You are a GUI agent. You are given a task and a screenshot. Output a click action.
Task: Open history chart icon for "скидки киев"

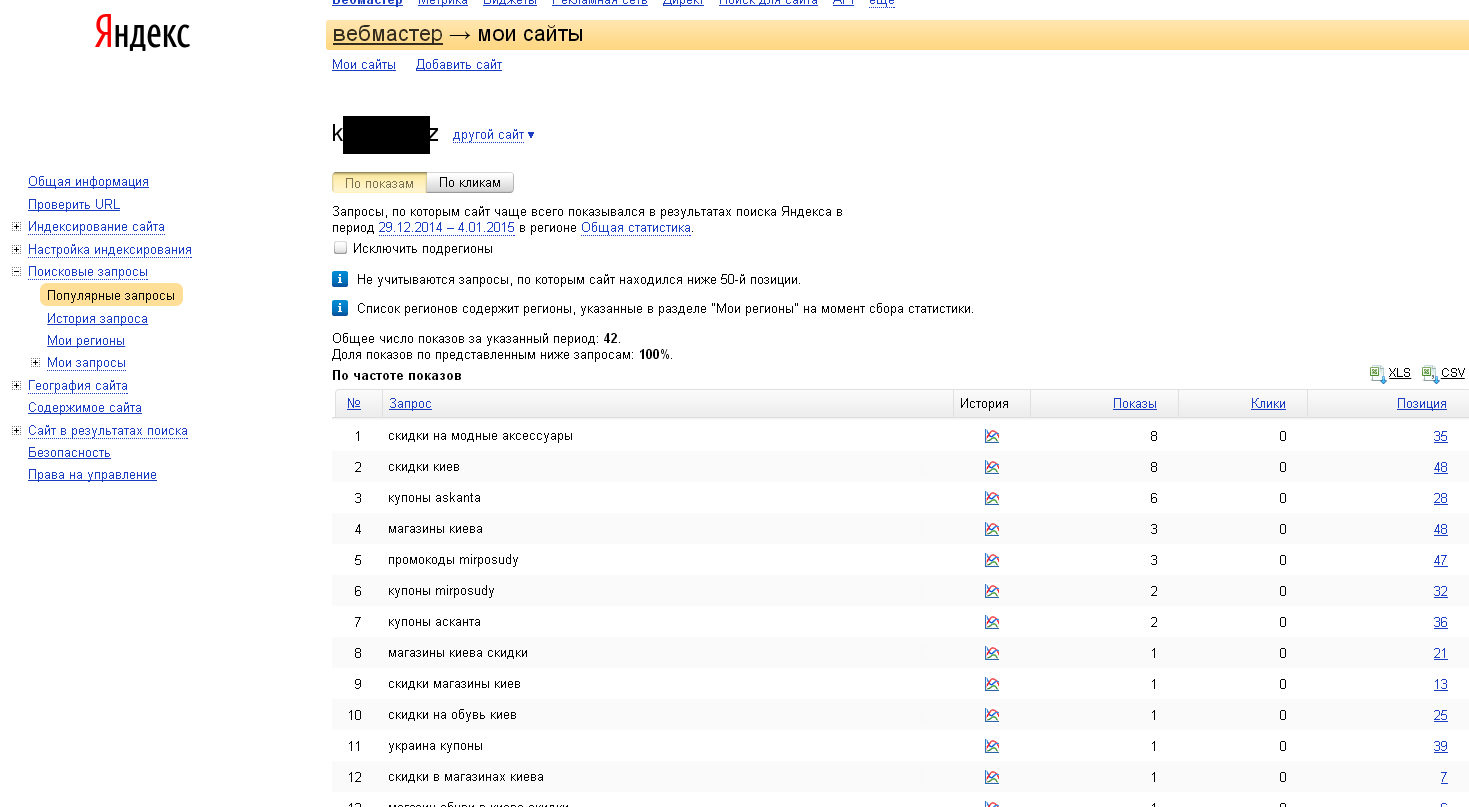click(x=992, y=467)
